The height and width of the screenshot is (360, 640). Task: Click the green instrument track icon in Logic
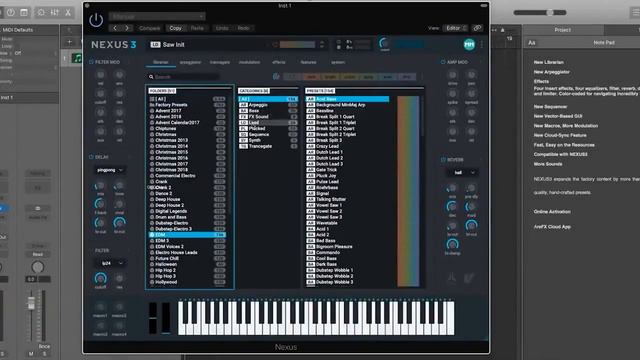(x=77, y=58)
